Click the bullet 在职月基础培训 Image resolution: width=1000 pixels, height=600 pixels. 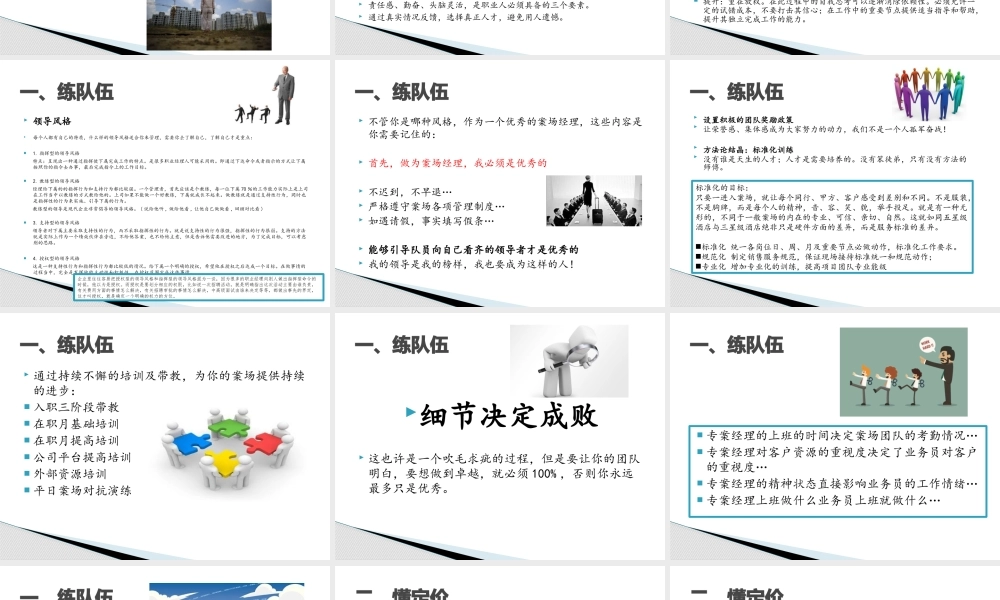pos(76,423)
